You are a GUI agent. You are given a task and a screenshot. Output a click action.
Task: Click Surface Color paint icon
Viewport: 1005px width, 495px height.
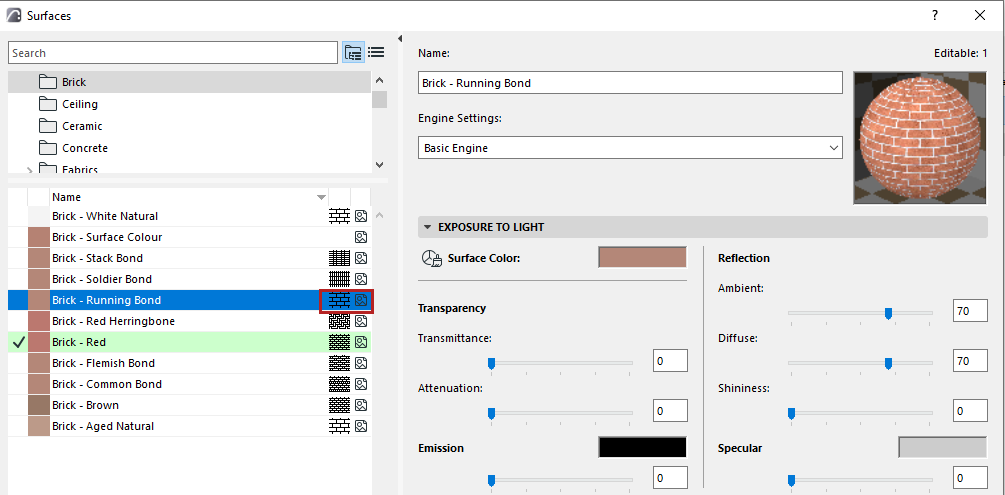[x=432, y=259]
